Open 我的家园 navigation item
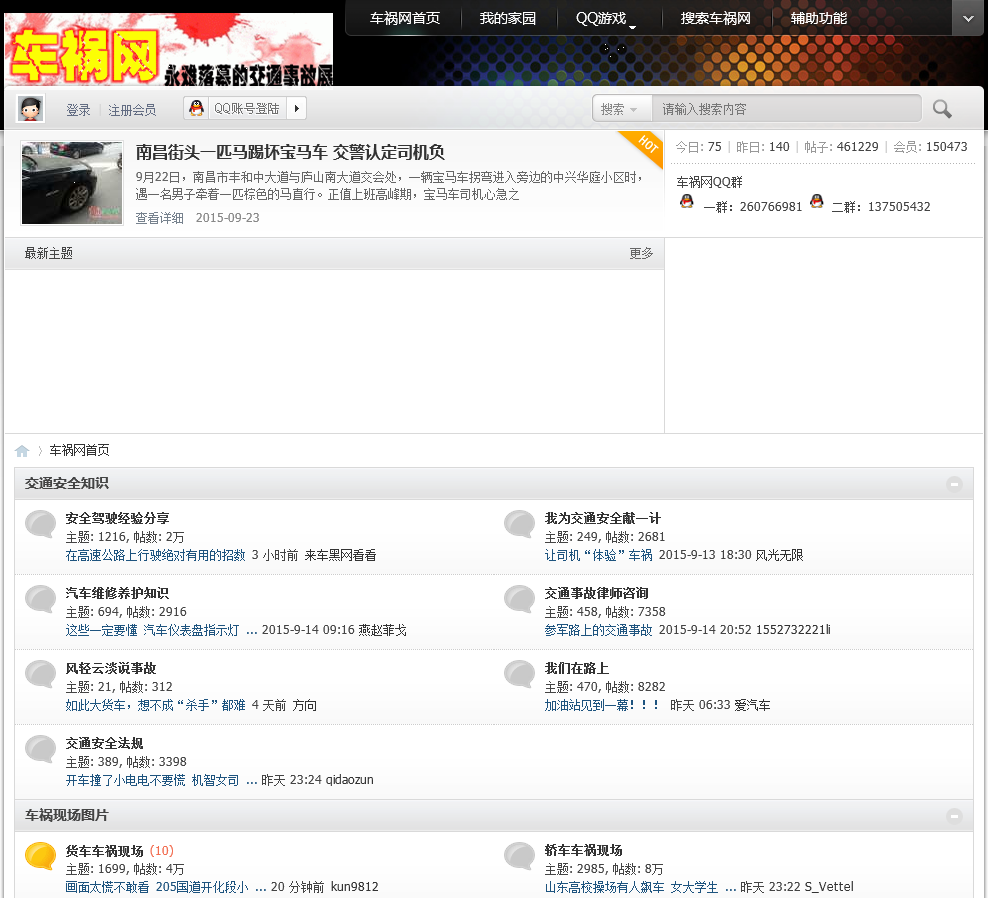The height and width of the screenshot is (898, 988). point(507,18)
